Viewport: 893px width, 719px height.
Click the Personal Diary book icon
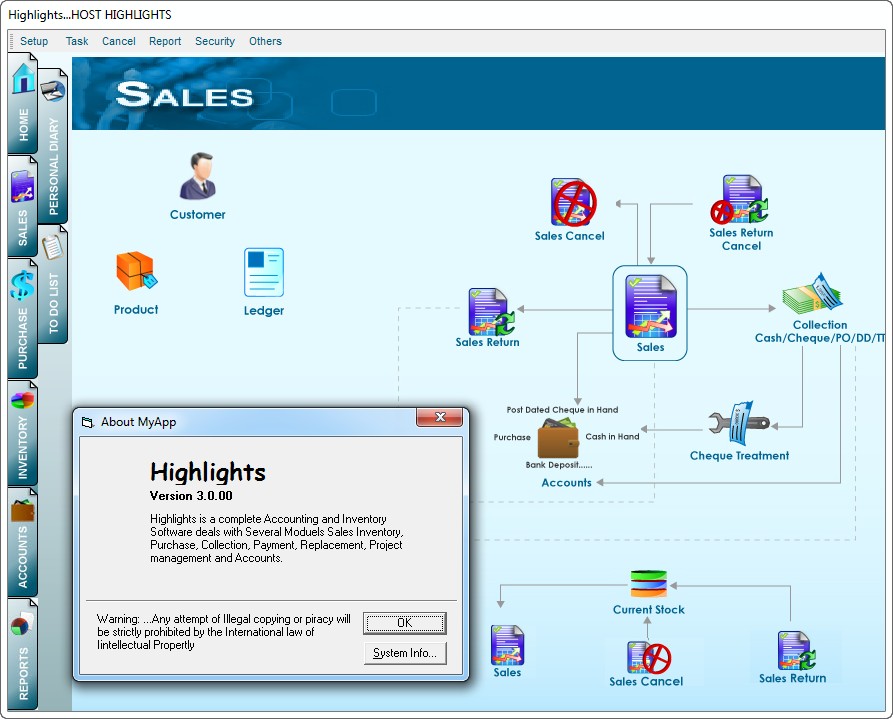coord(53,90)
